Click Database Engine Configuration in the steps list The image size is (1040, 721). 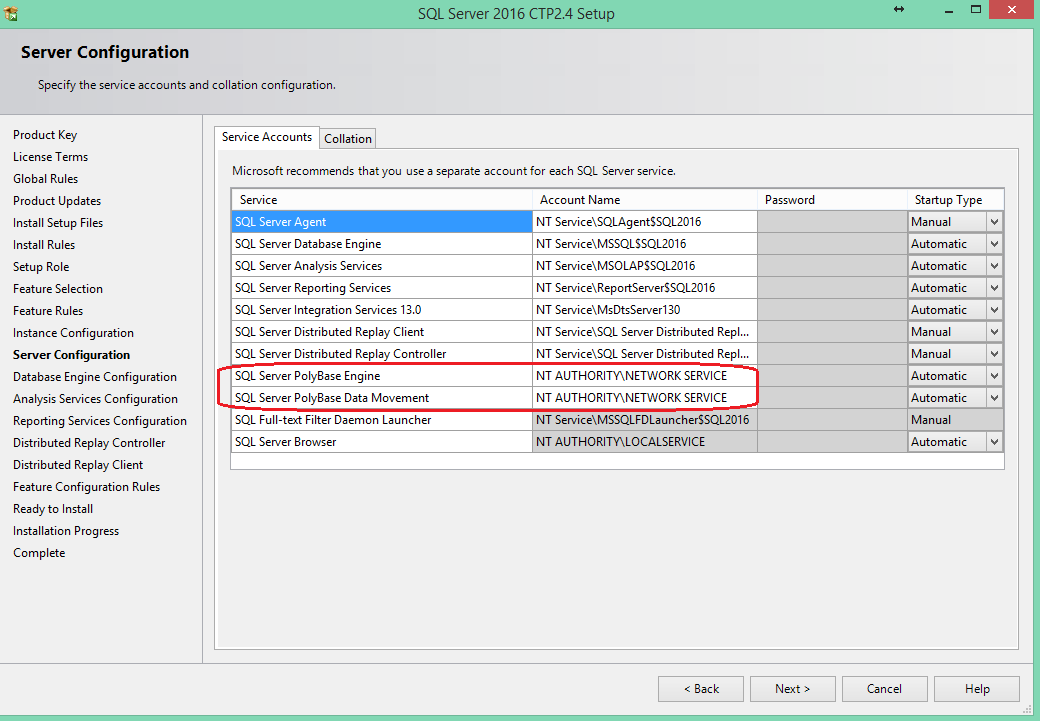(95, 377)
